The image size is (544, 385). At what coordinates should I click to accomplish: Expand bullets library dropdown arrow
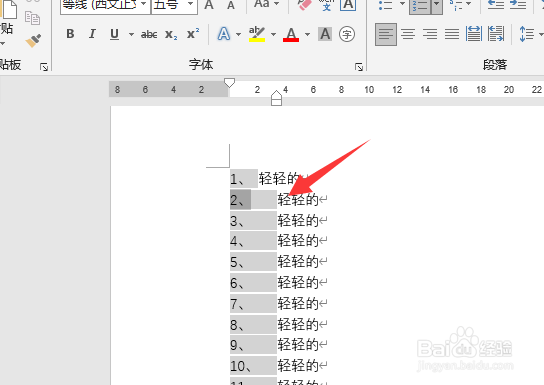pyautogui.click(x=402, y=4)
